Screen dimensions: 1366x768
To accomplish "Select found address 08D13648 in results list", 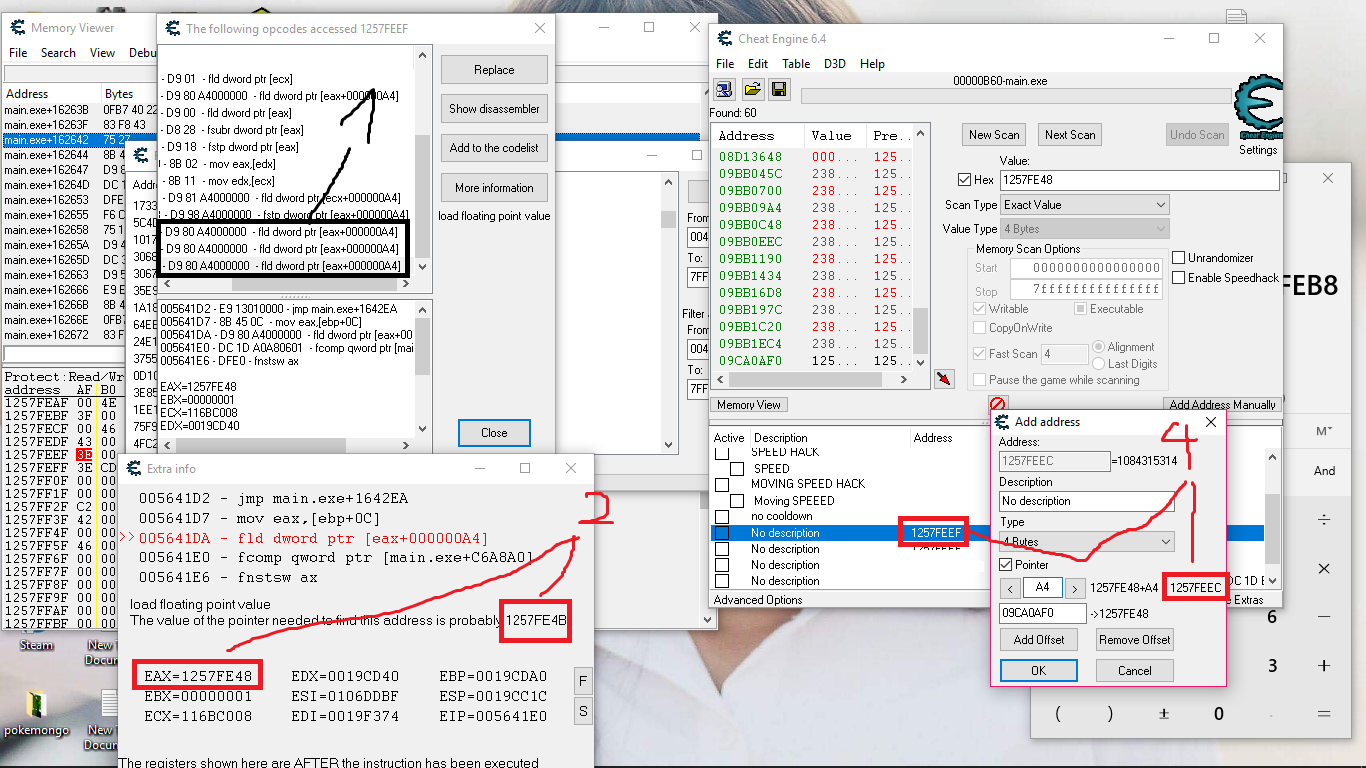I will [x=811, y=157].
